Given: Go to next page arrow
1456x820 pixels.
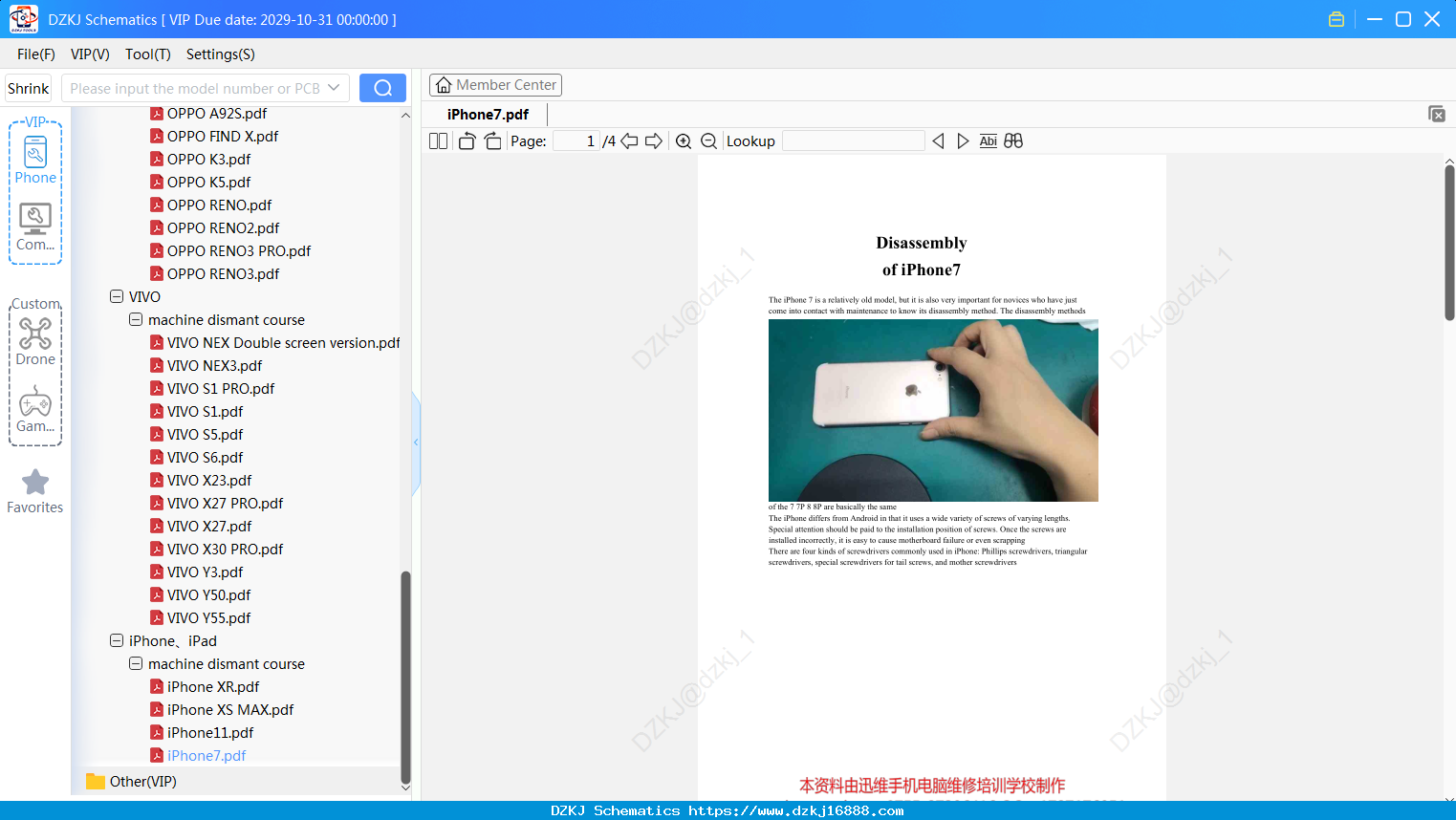Looking at the screenshot, I should pyautogui.click(x=654, y=140).
